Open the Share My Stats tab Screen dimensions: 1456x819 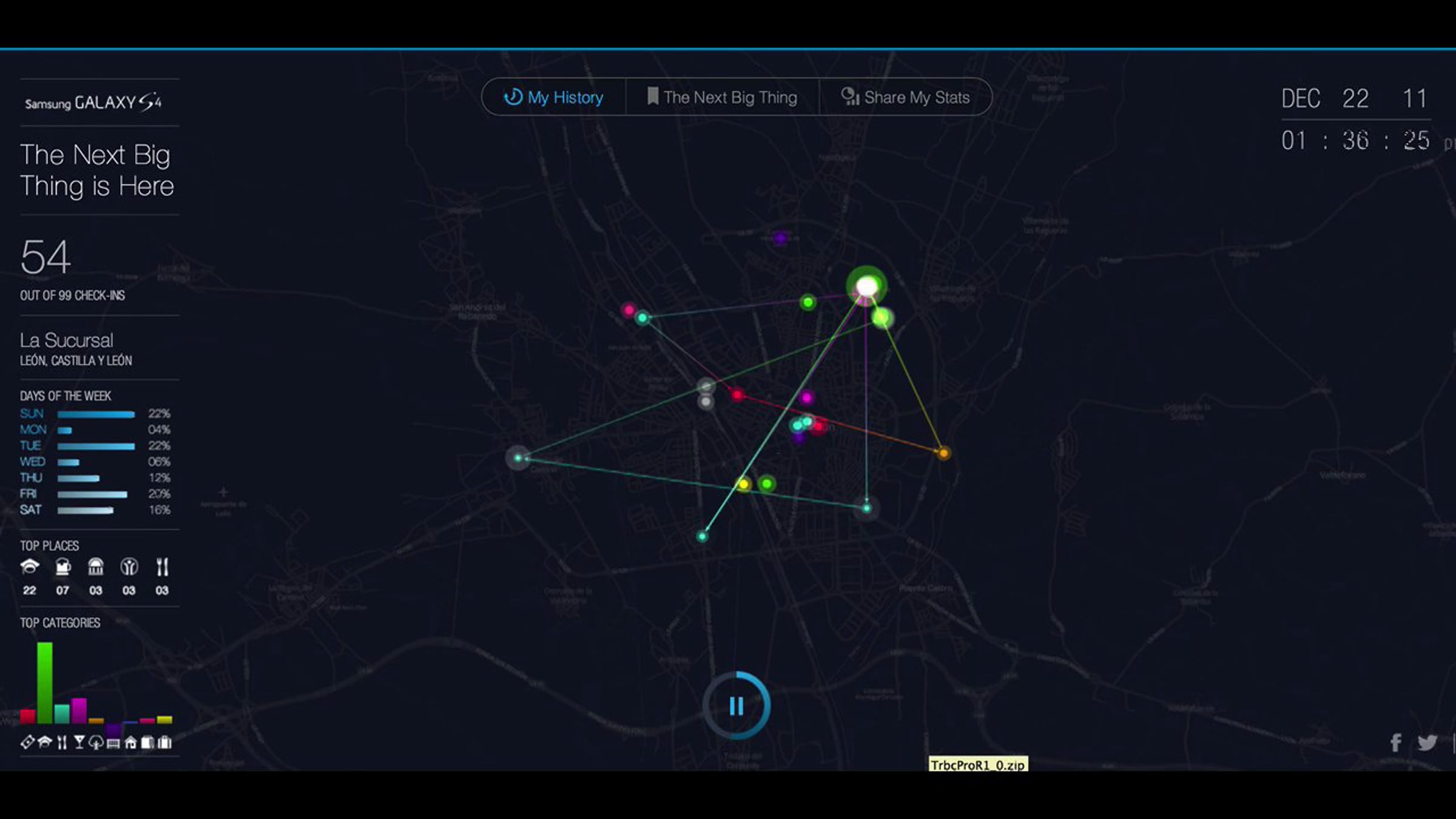pyautogui.click(x=905, y=97)
